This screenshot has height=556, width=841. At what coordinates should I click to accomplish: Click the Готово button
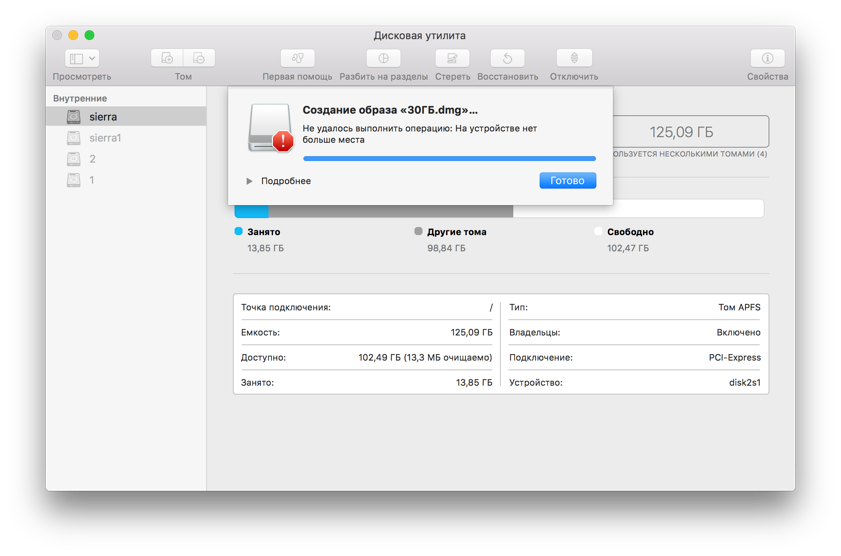(567, 181)
